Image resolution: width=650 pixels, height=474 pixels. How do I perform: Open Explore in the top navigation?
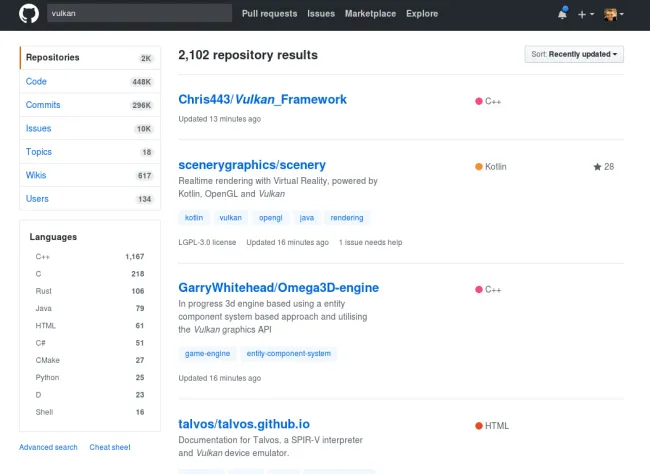click(422, 14)
